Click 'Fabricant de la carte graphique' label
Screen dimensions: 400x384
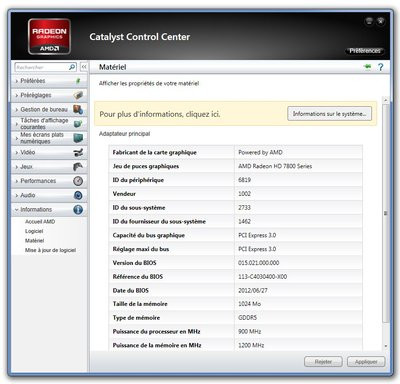tap(154, 152)
